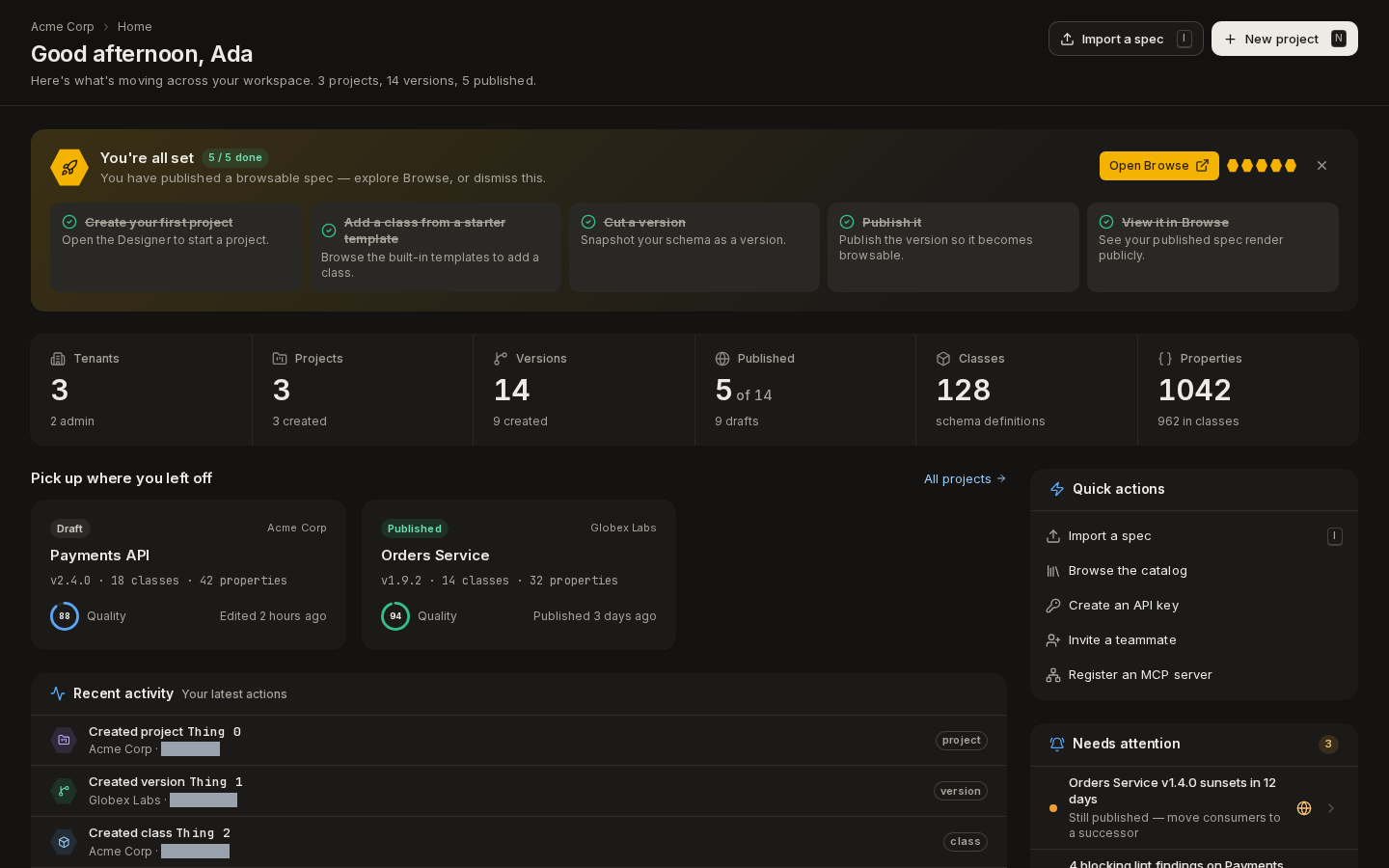Click the Quick actions lightning icon
The image size is (1389, 868).
pyautogui.click(x=1057, y=489)
